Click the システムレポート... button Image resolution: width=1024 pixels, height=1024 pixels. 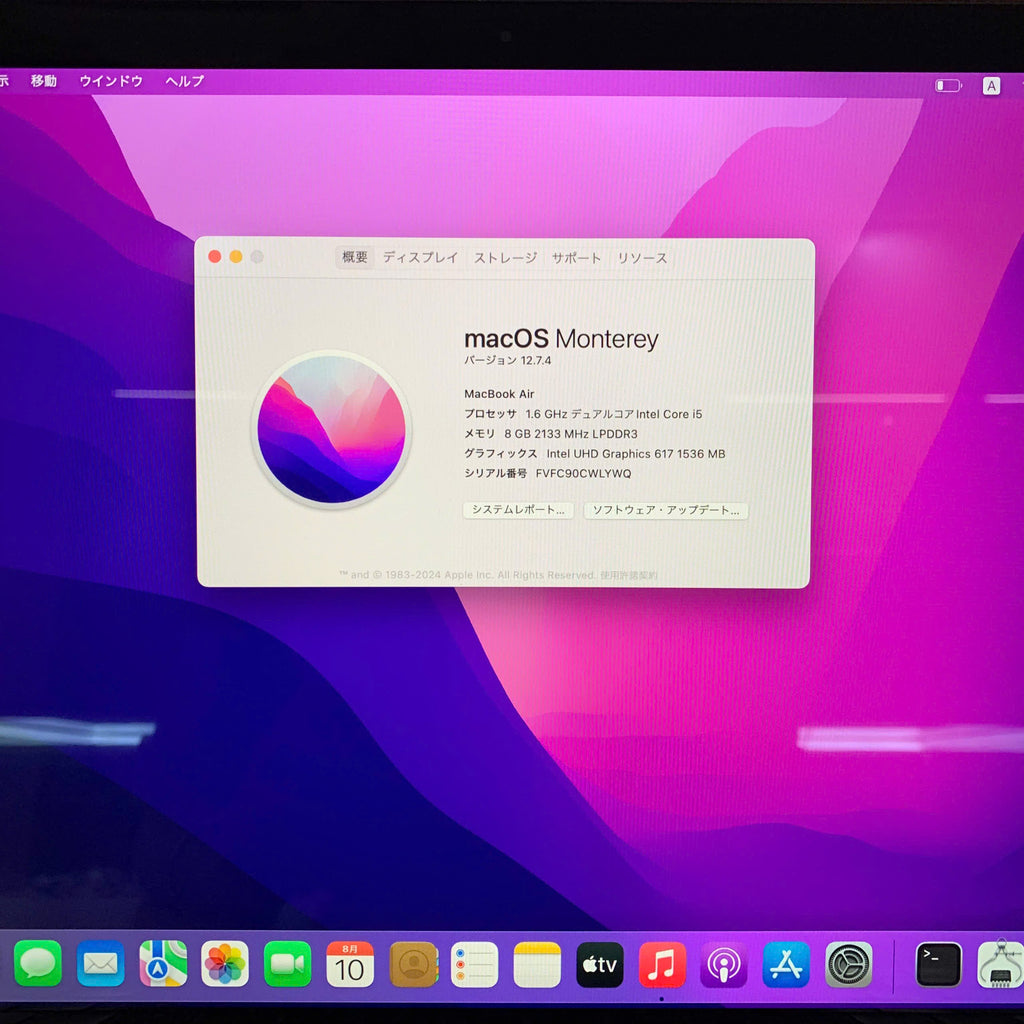[518, 510]
